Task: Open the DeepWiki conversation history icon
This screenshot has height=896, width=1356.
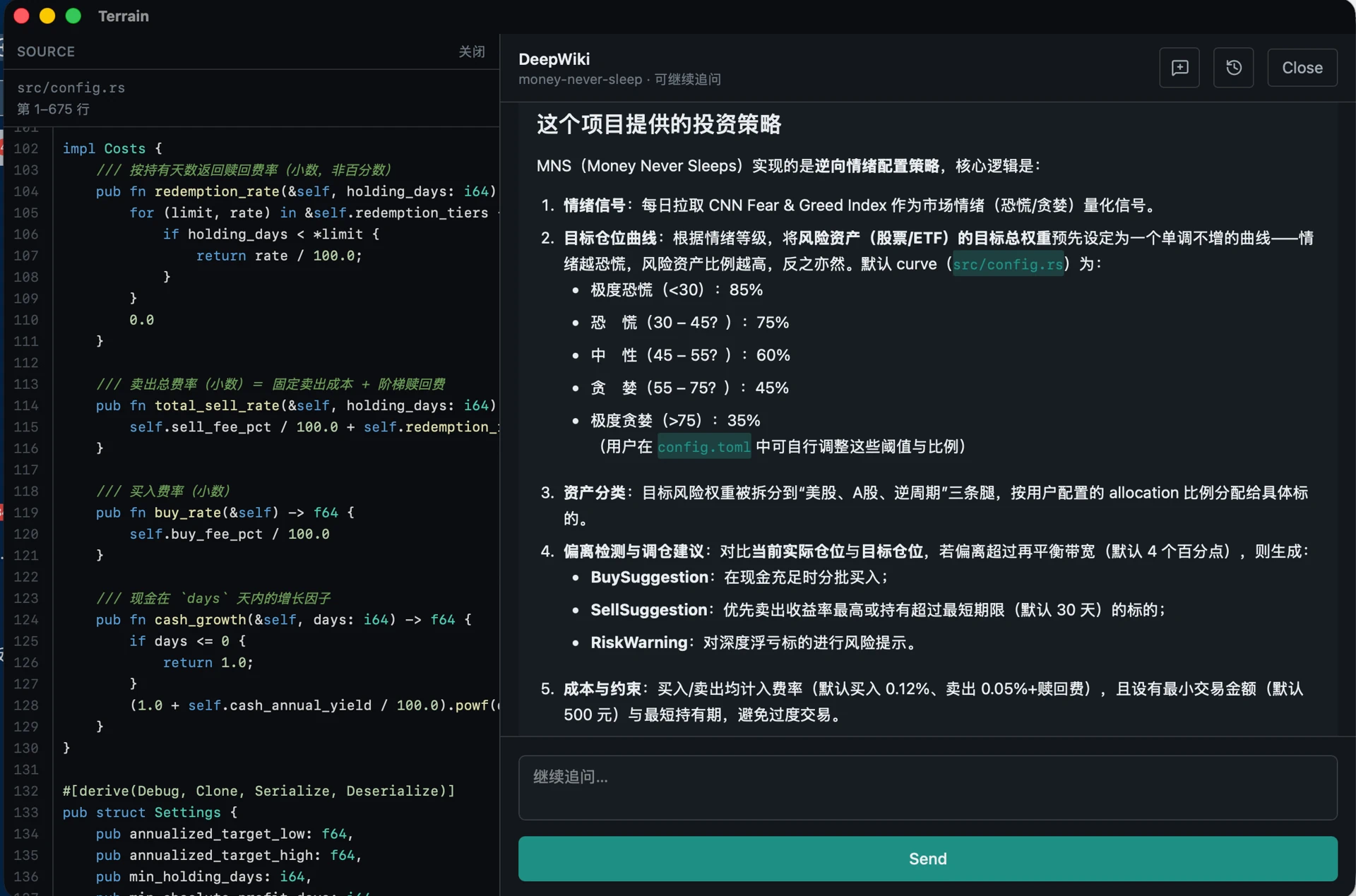Action: 1233,68
